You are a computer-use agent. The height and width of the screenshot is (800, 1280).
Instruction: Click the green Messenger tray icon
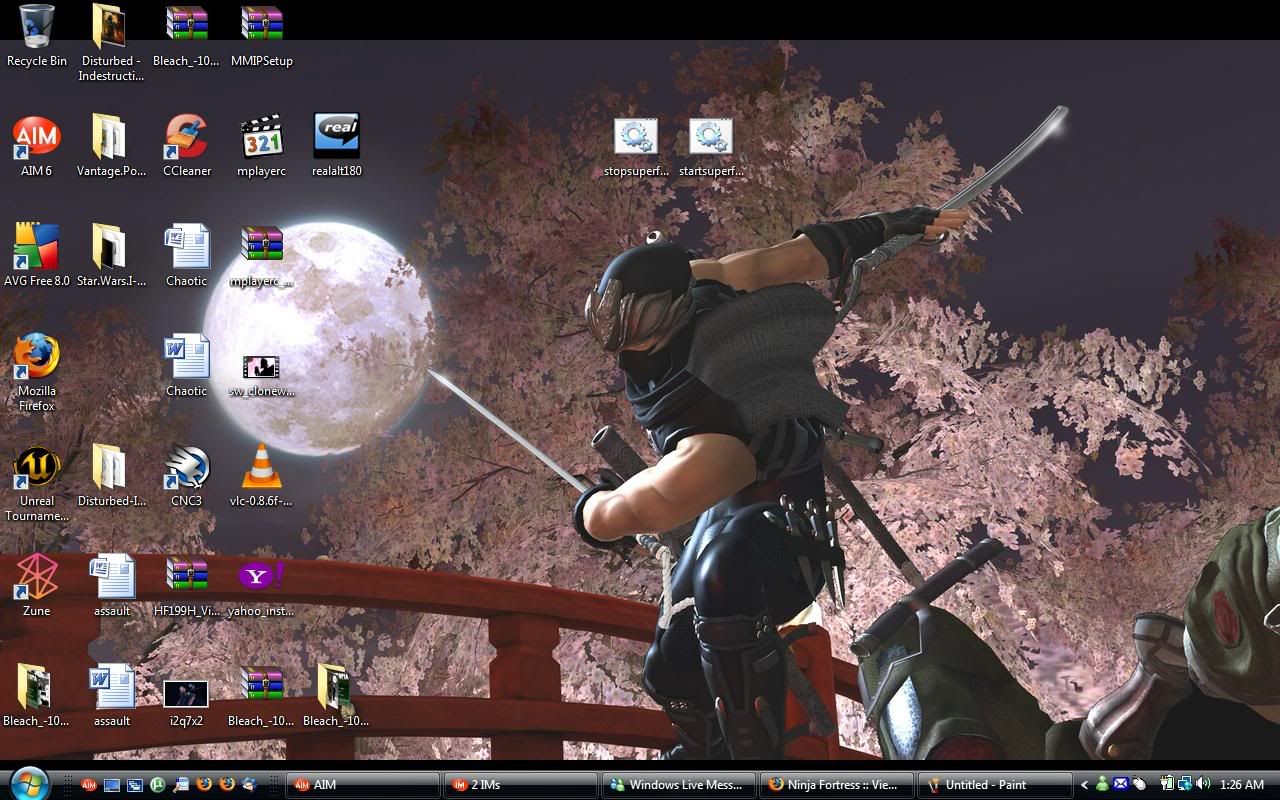point(1103,785)
